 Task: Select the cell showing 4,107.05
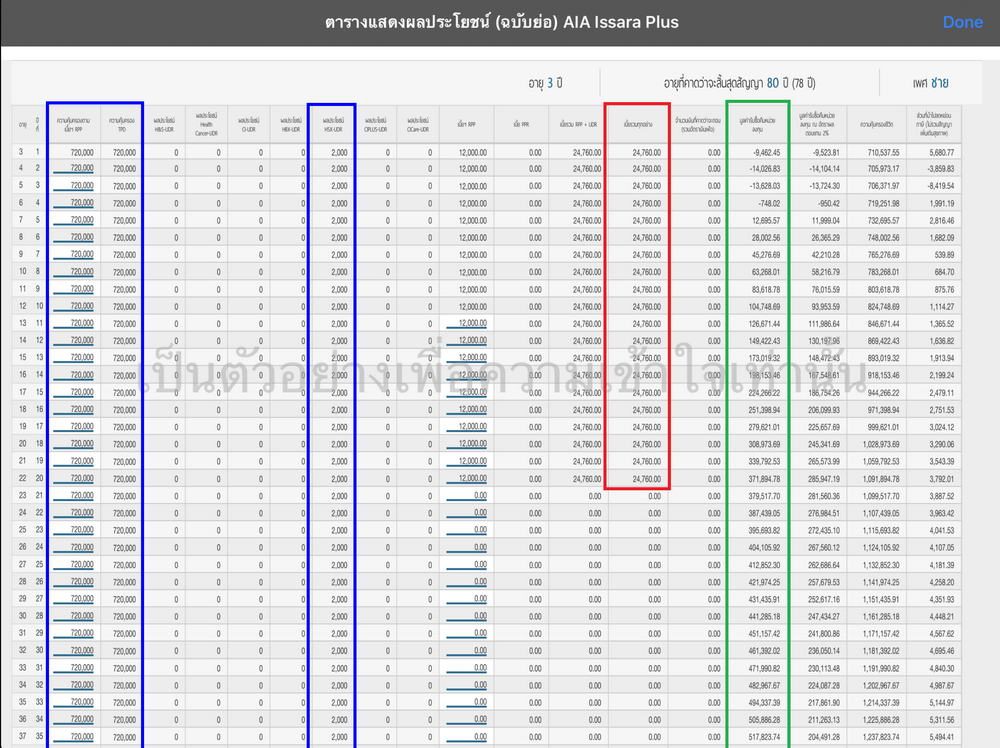(942, 548)
